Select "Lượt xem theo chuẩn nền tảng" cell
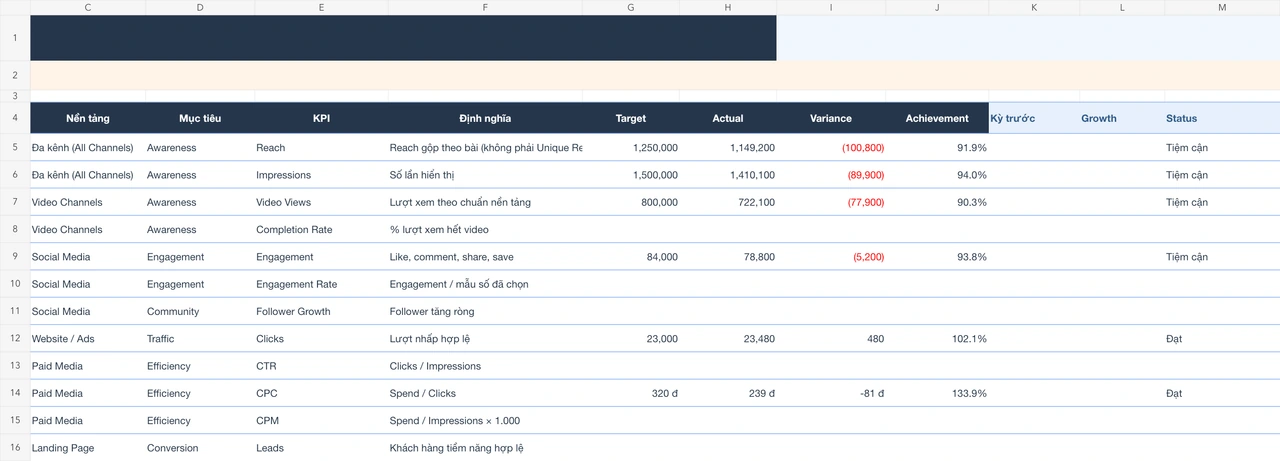1280x461 pixels. [485, 202]
